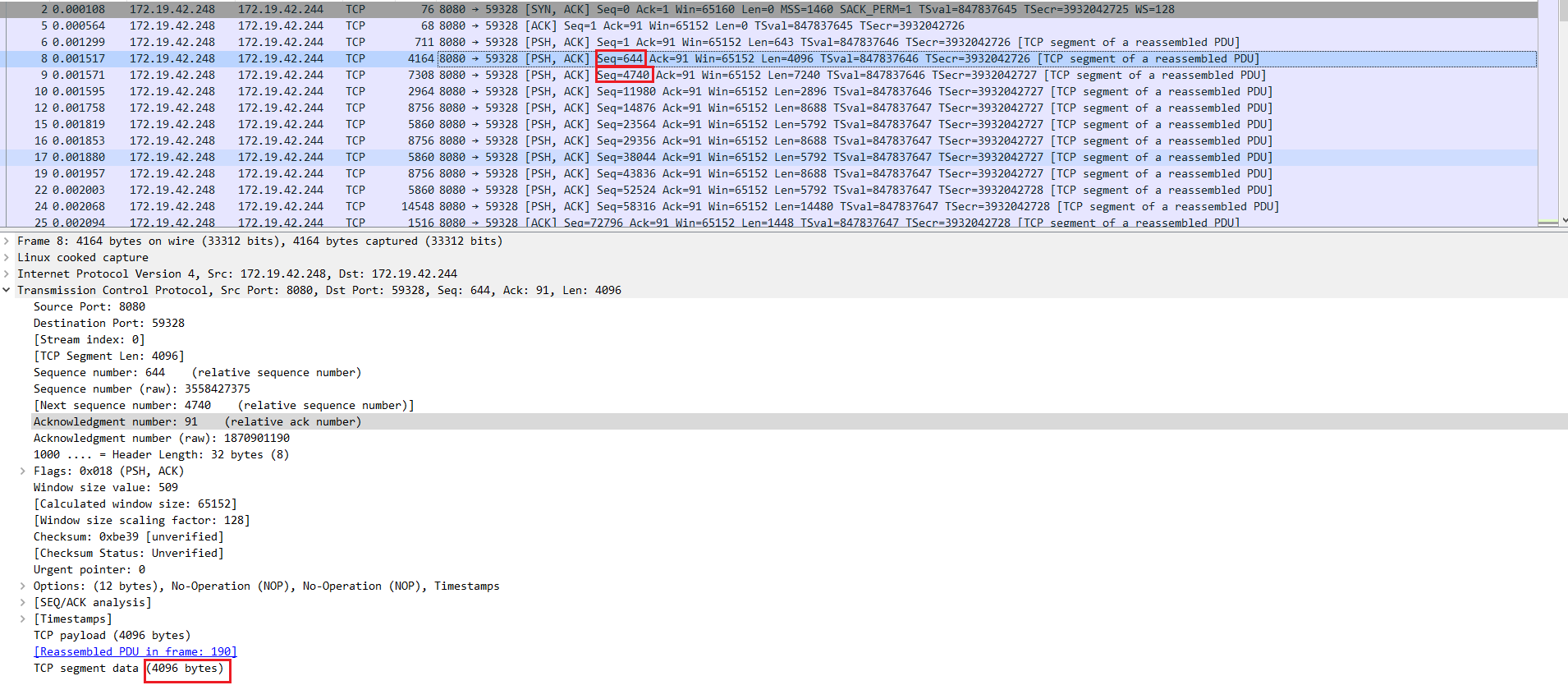
Task: Expand the [Timestamps] node
Action: pos(23,619)
